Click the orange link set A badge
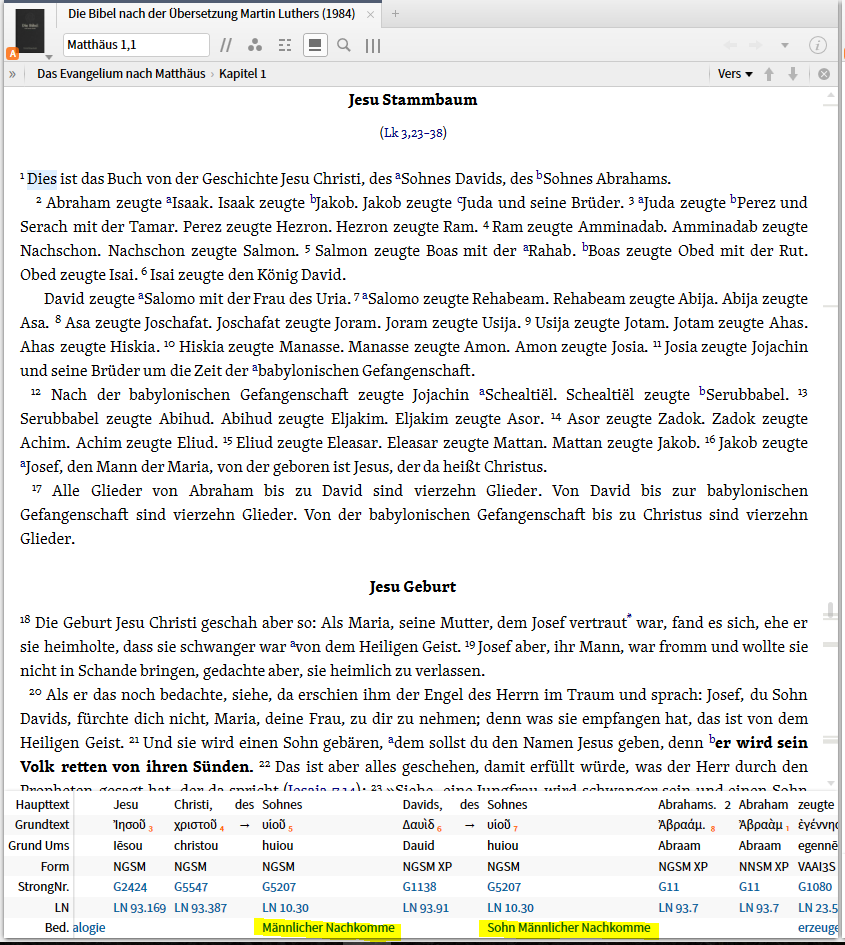The width and height of the screenshot is (845, 945). [12, 53]
